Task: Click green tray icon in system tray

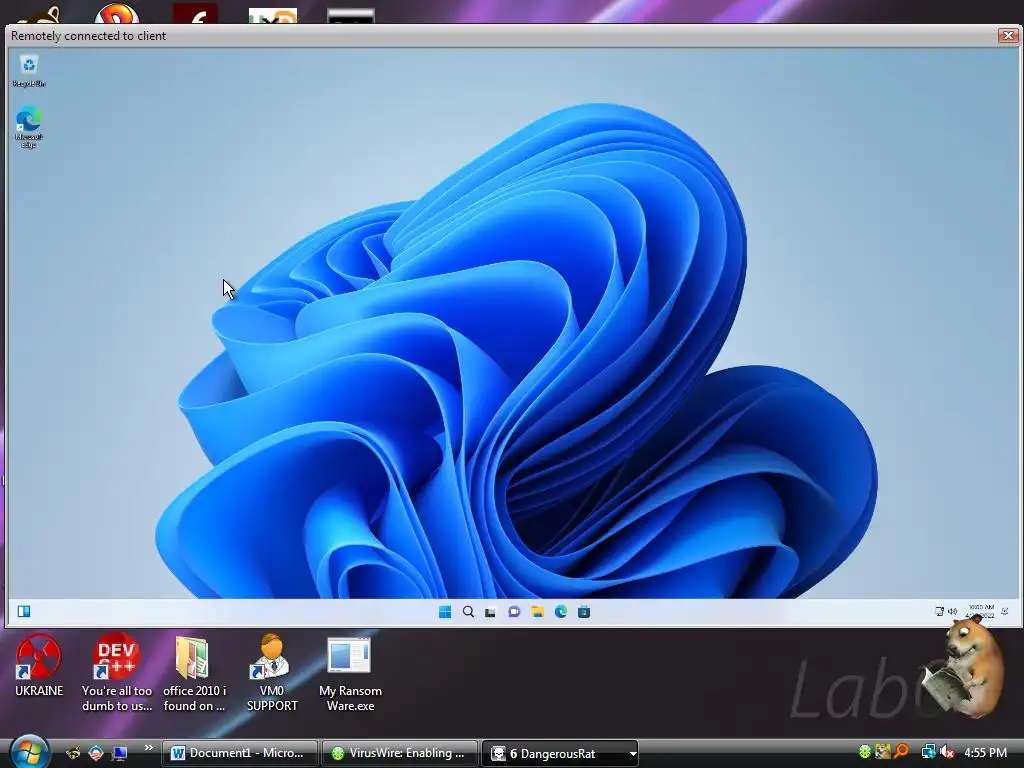Action: point(865,752)
